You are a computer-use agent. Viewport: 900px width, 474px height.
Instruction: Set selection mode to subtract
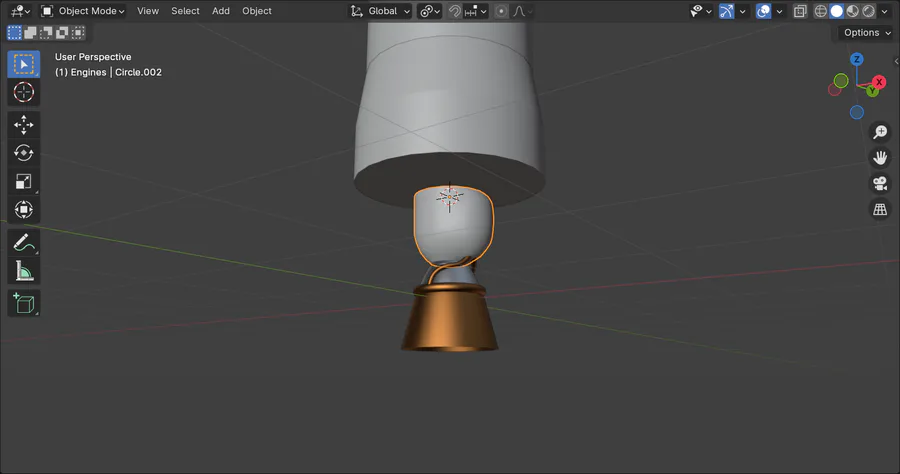coord(46,33)
